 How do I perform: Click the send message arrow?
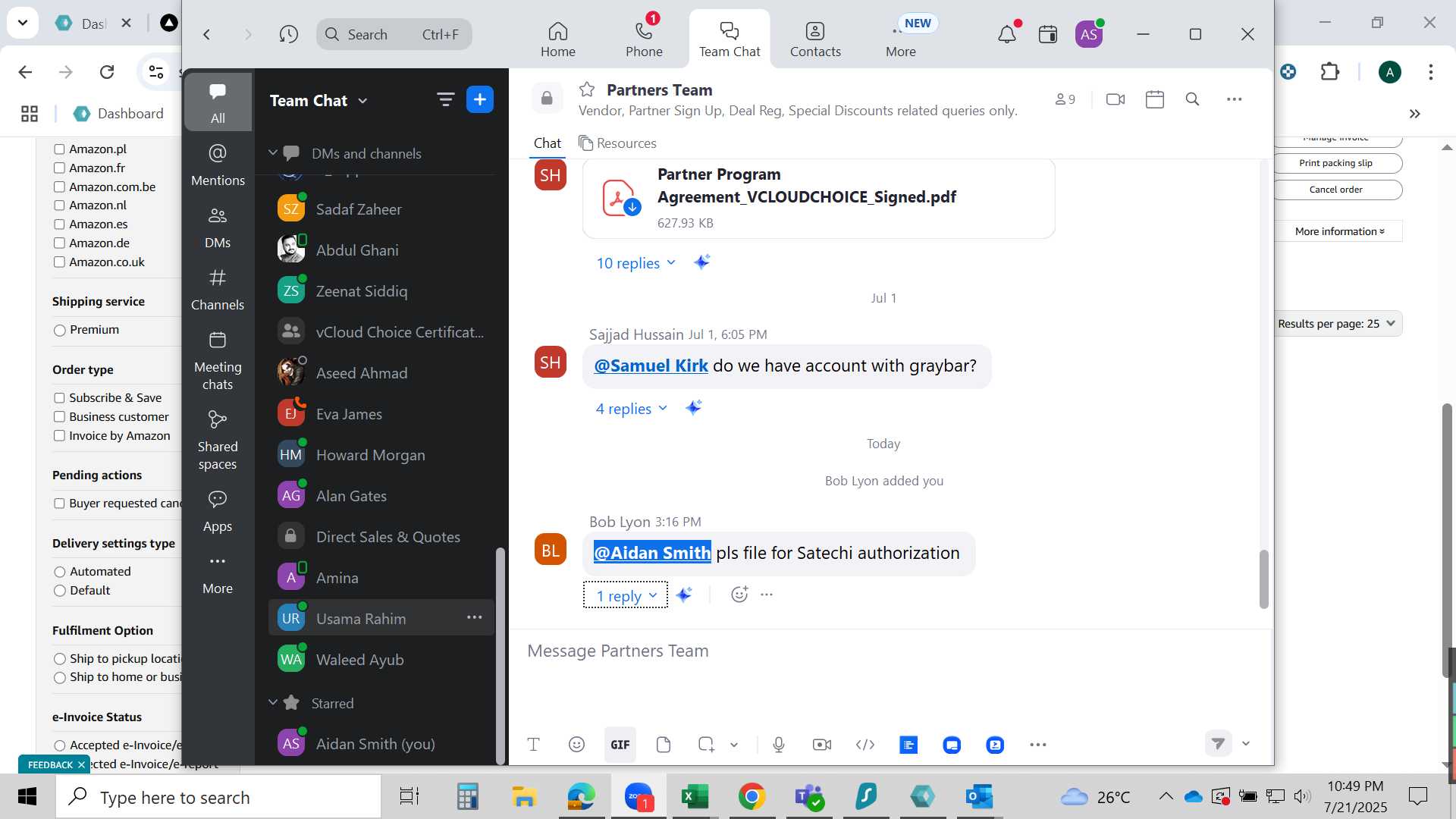1218,744
